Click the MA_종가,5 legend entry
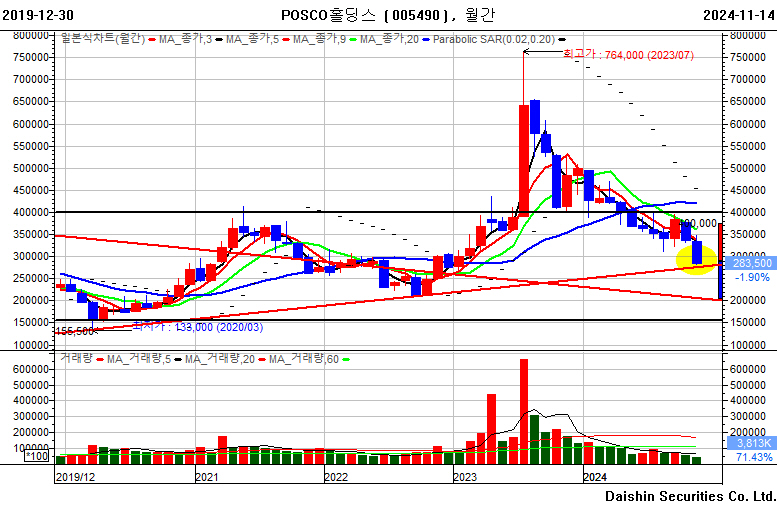The width and height of the screenshot is (777, 508). coord(252,39)
